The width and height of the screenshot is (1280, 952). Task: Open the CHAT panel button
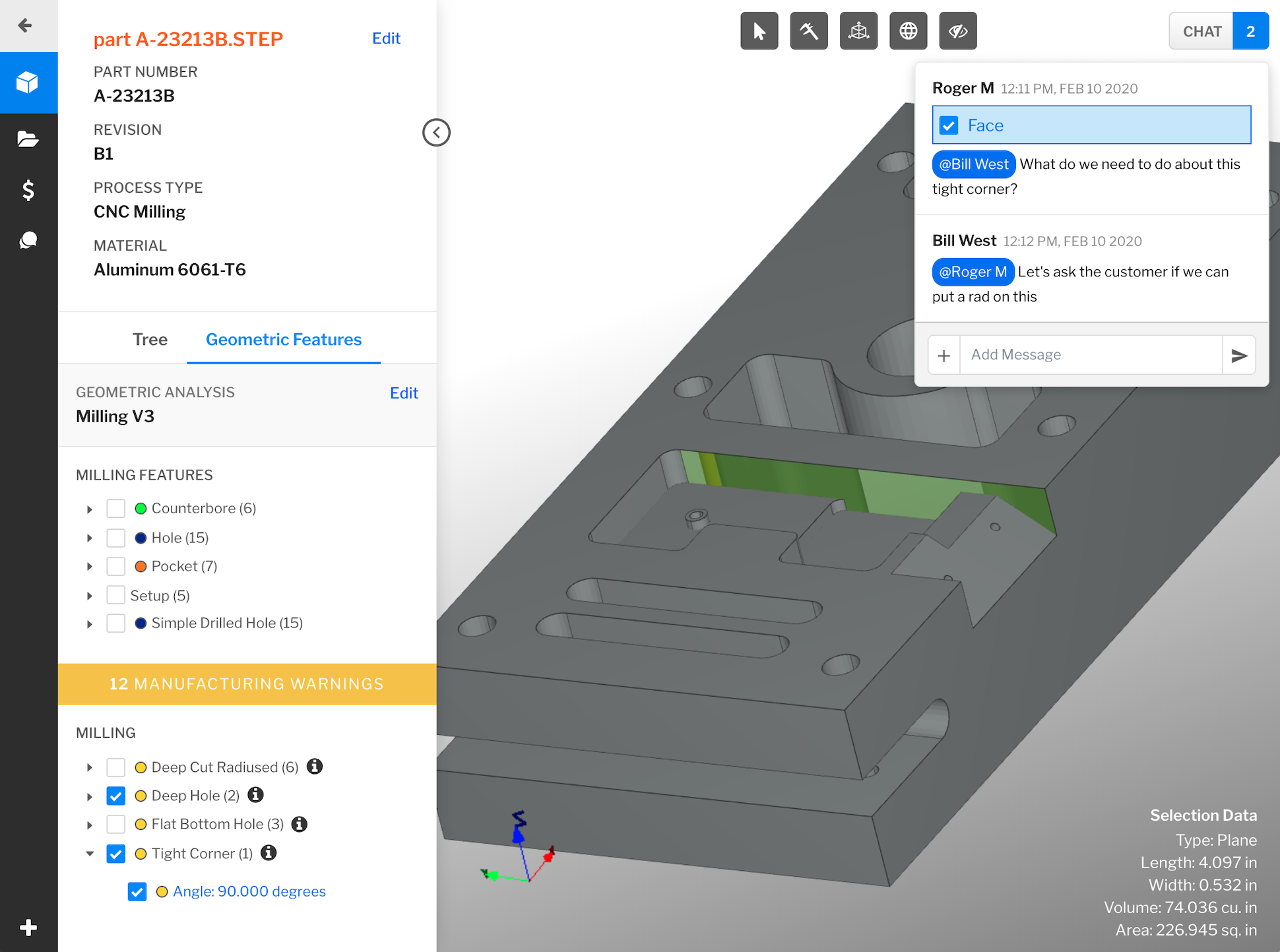(x=1201, y=30)
